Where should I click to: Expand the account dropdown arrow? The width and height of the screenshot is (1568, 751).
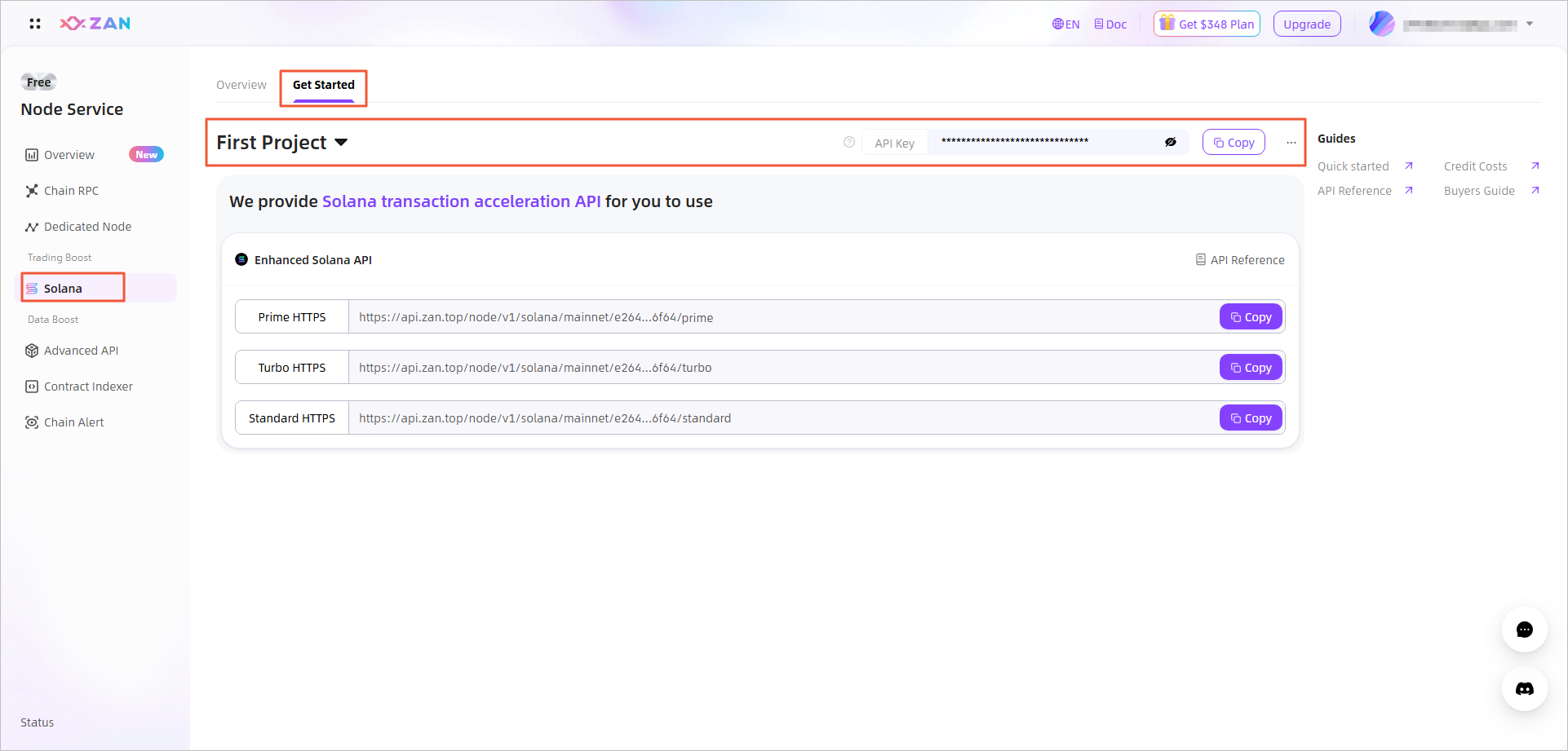[1530, 24]
